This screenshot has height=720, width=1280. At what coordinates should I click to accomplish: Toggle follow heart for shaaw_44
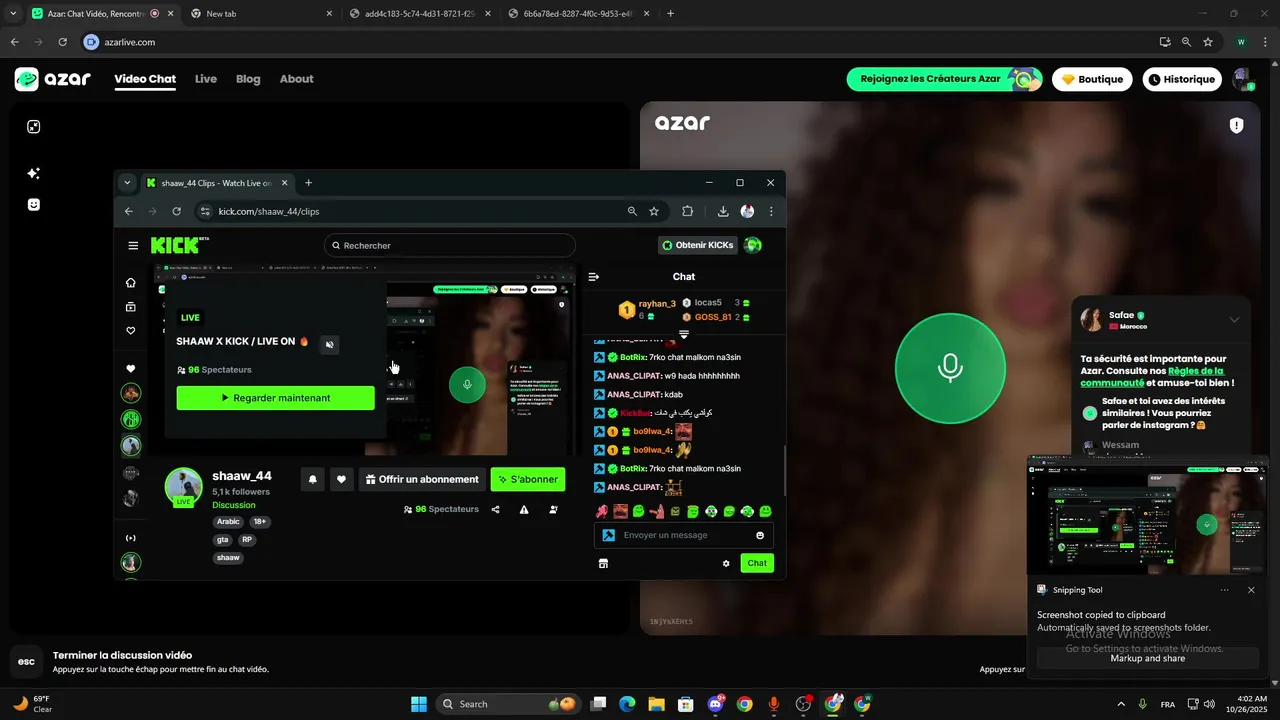pyautogui.click(x=341, y=479)
